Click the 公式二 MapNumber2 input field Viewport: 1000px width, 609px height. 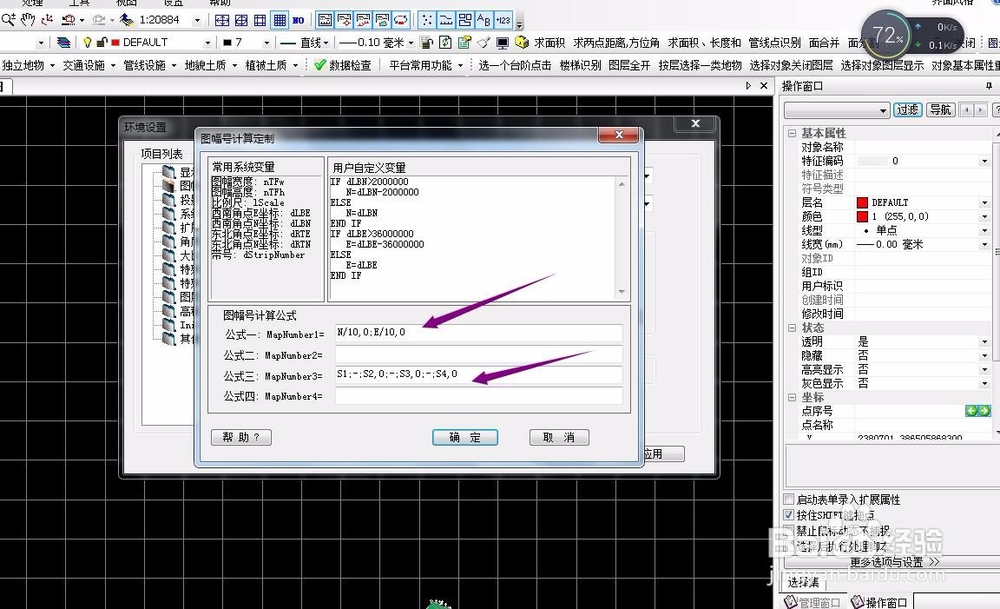coord(478,355)
